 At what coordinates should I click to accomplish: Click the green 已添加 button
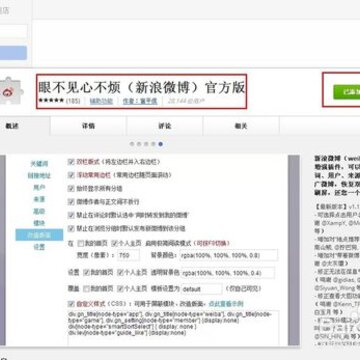pyautogui.click(x=347, y=92)
